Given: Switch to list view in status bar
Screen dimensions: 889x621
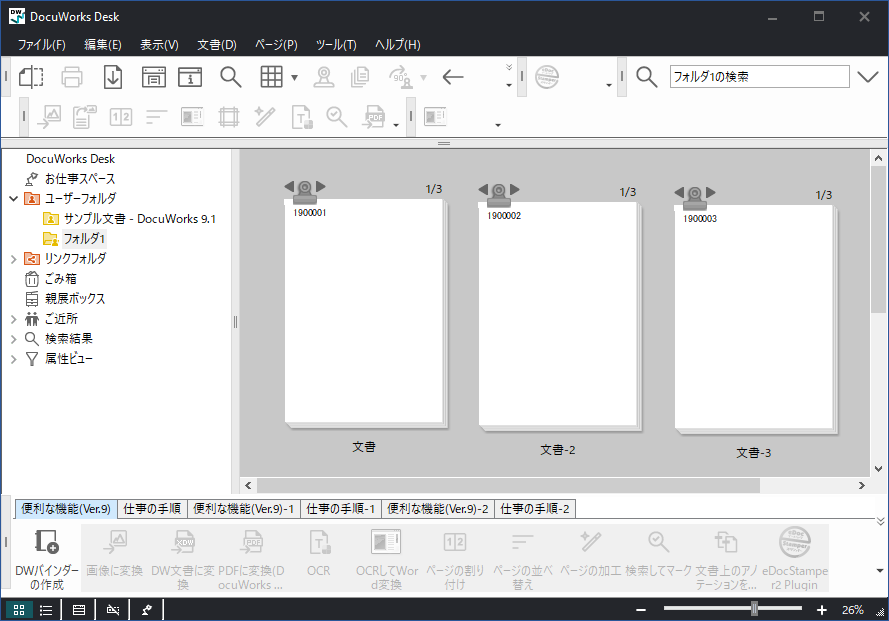Looking at the screenshot, I should coord(46,610).
